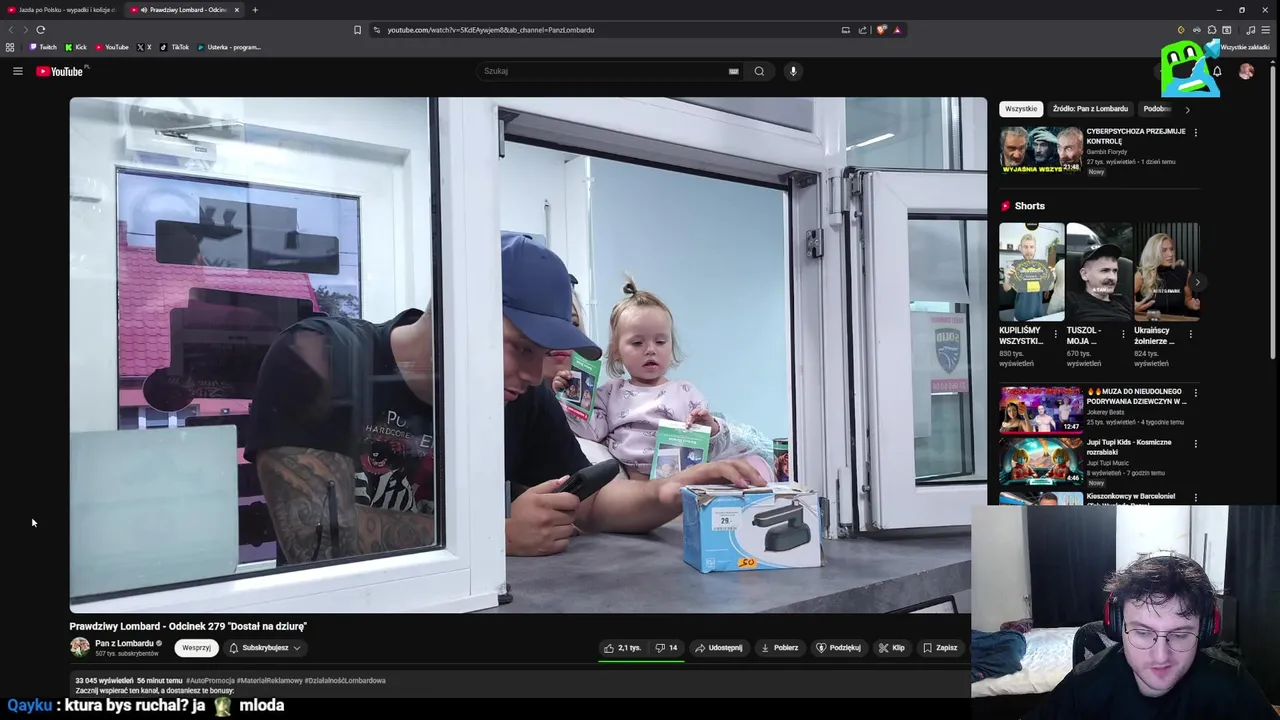Open the on-screen keyboard in search box

[x=733, y=71]
